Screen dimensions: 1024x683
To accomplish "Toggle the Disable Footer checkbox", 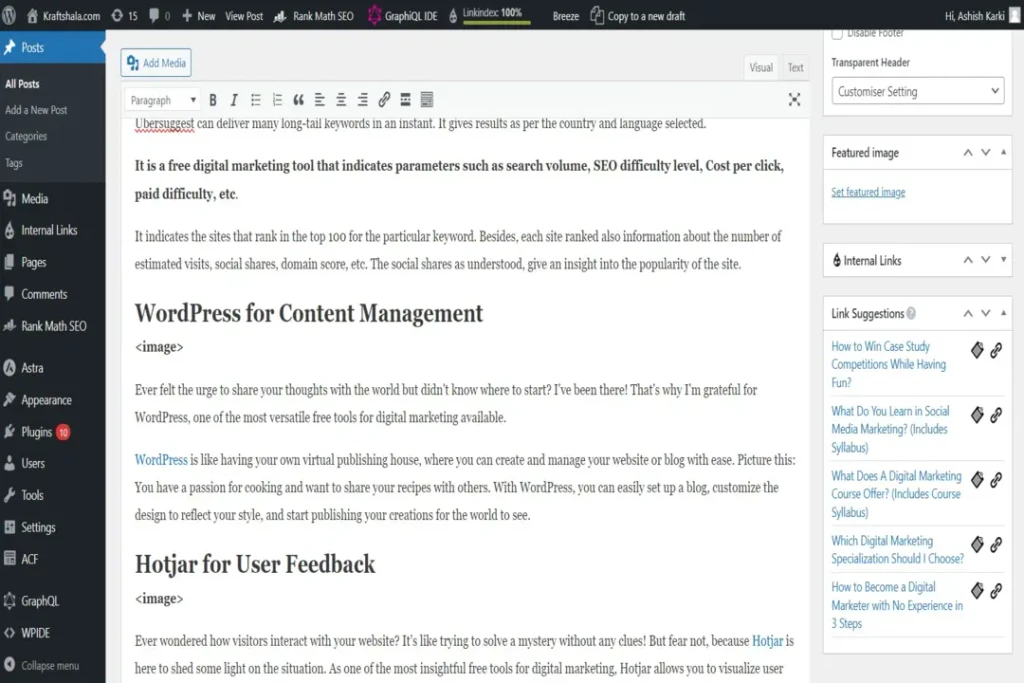I will tap(837, 34).
